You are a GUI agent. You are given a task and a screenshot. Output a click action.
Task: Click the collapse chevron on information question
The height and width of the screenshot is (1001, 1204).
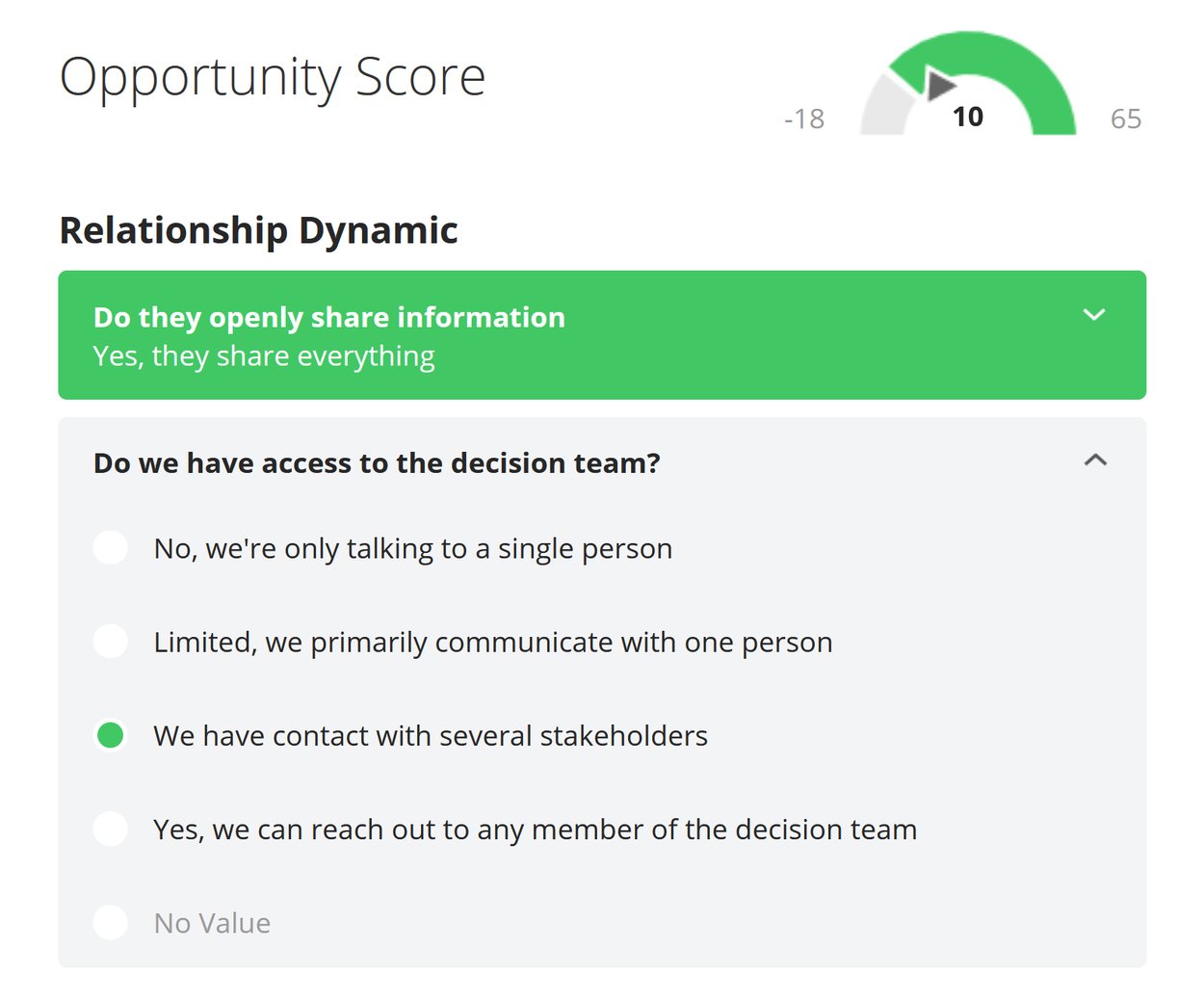1093,314
